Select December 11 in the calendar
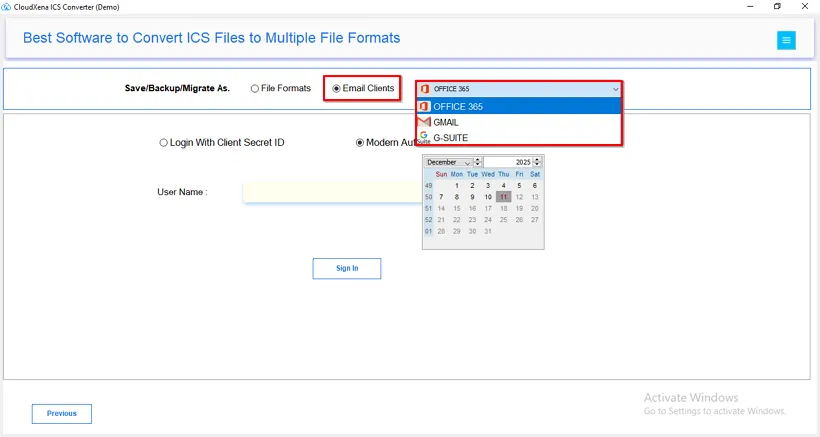Viewport: 820px width, 437px height. click(504, 197)
